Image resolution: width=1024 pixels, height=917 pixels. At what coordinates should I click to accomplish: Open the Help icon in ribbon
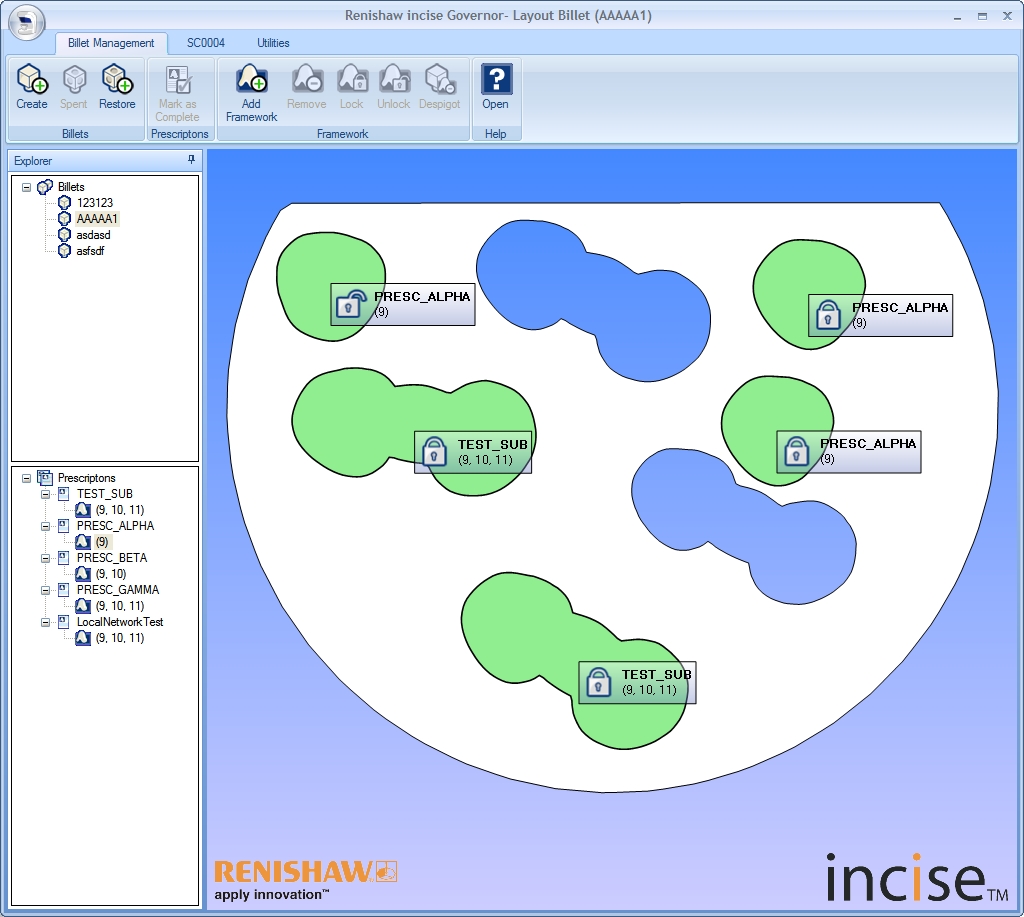point(496,80)
